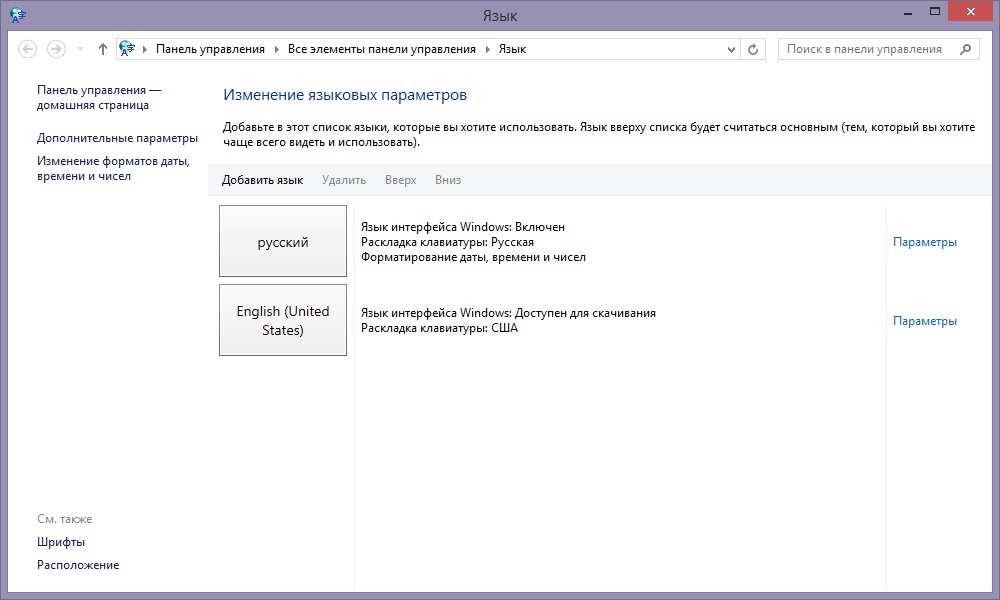Click text Раскладка клавиатуры: США
Image resolution: width=1000 pixels, height=600 pixels.
pos(439,328)
